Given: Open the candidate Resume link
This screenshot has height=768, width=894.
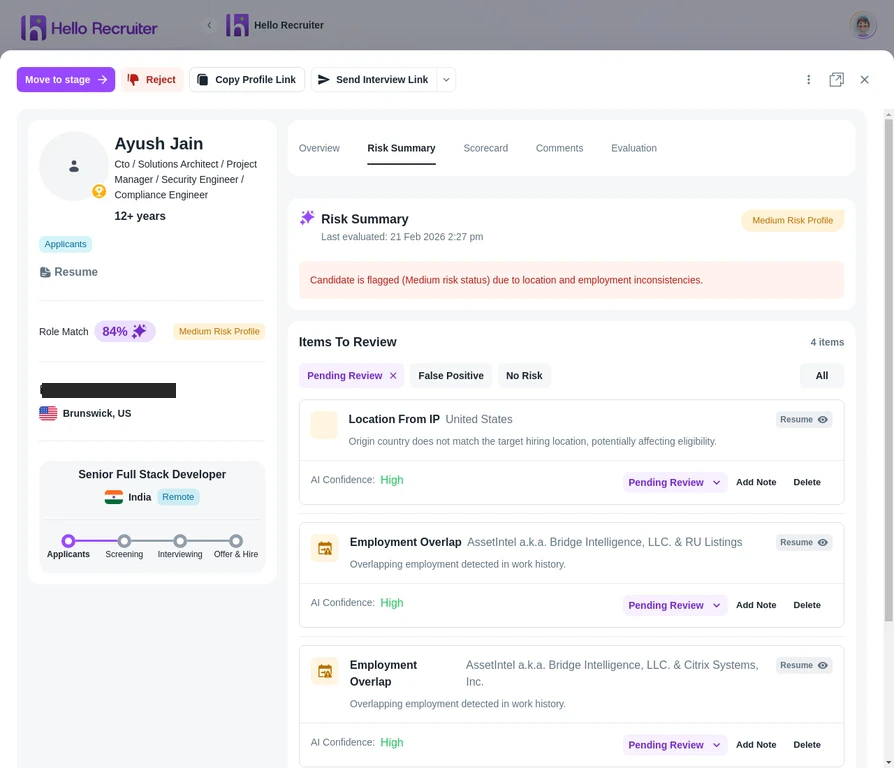Looking at the screenshot, I should click(x=68, y=272).
